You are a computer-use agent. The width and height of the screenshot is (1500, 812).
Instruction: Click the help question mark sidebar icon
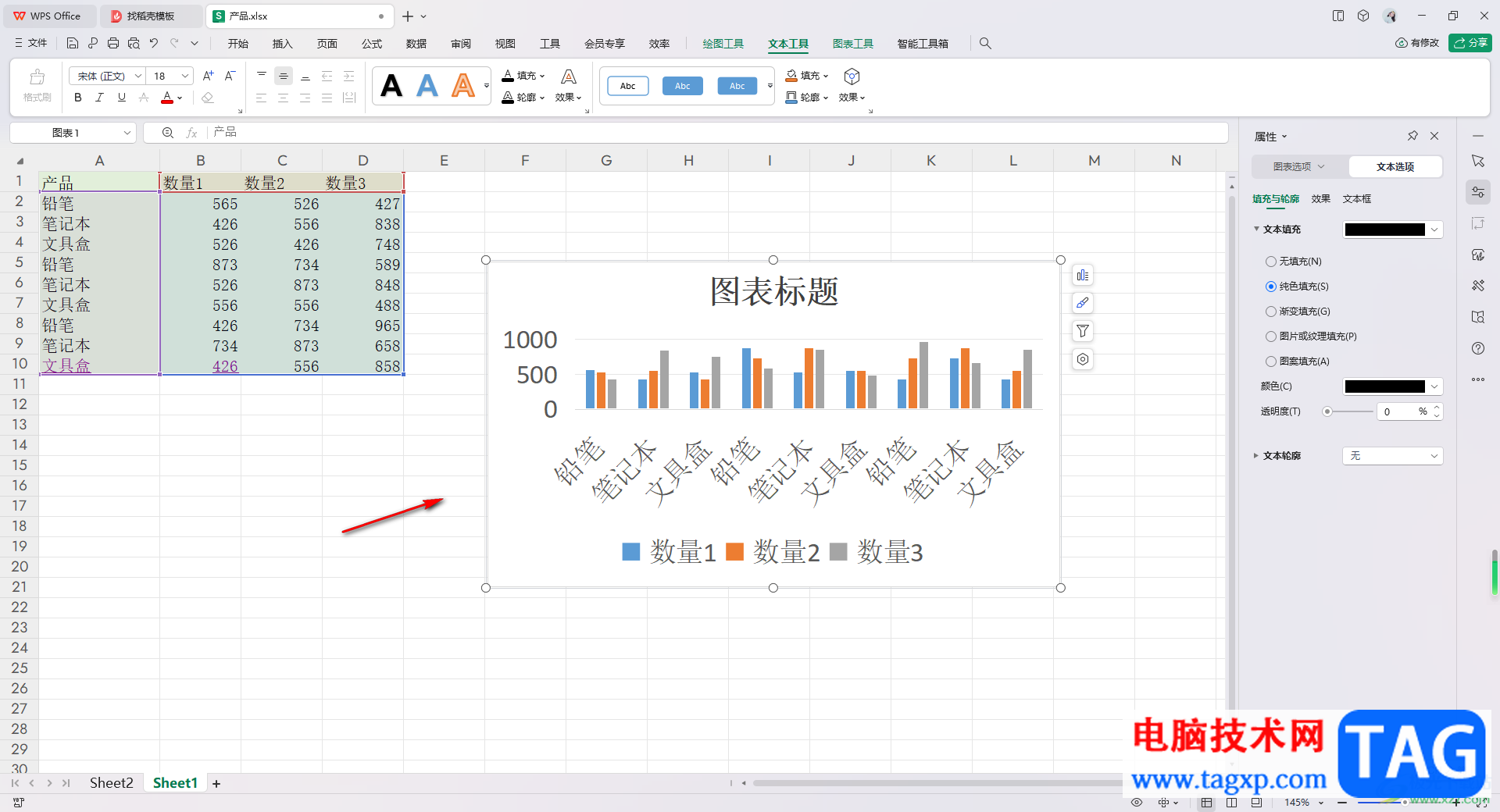coord(1477,348)
